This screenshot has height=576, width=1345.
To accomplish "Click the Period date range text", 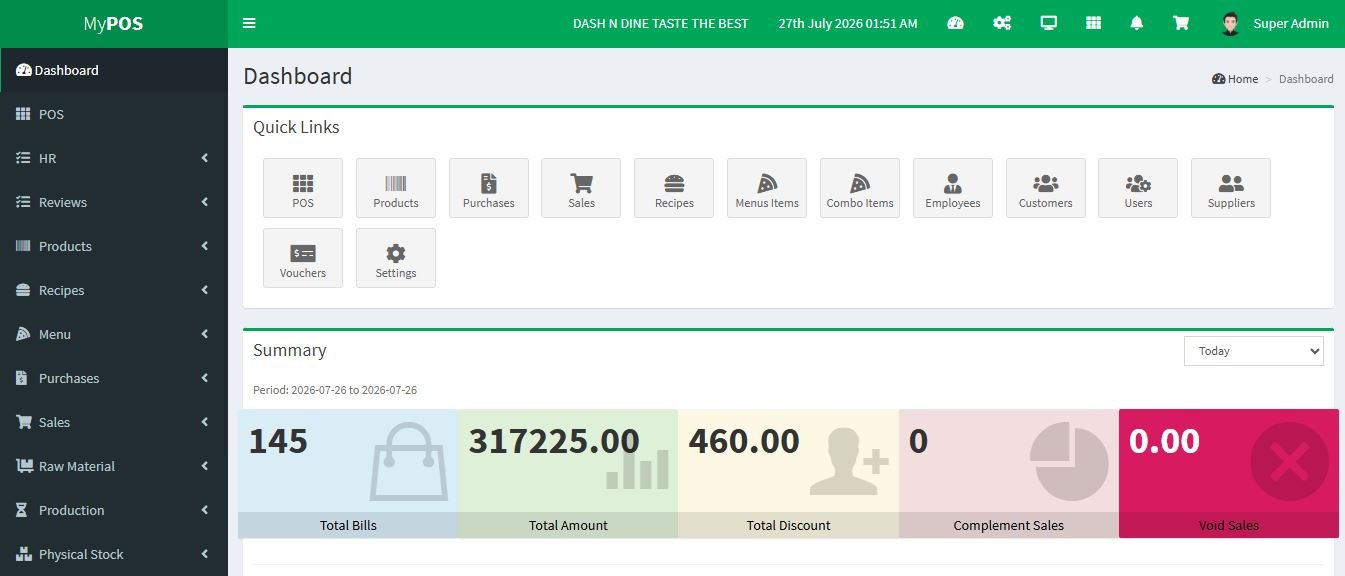I will click(335, 390).
